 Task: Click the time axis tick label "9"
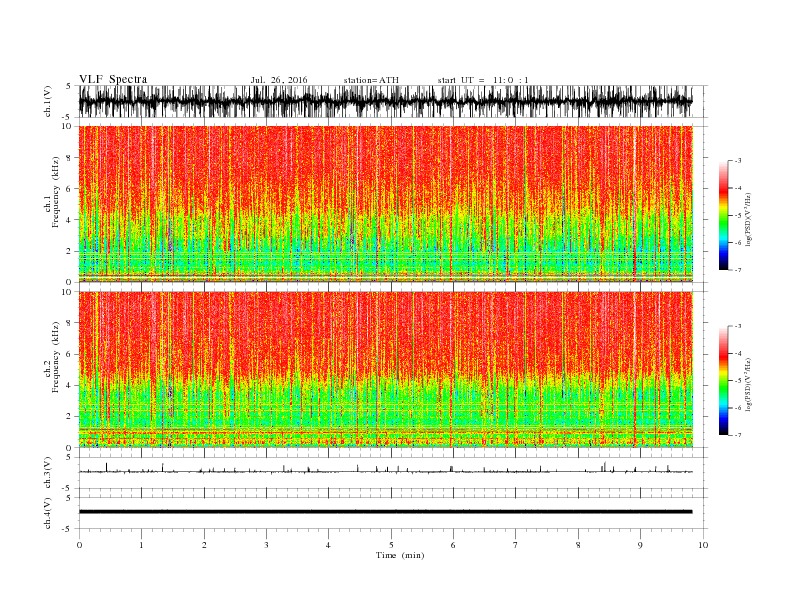[640, 545]
